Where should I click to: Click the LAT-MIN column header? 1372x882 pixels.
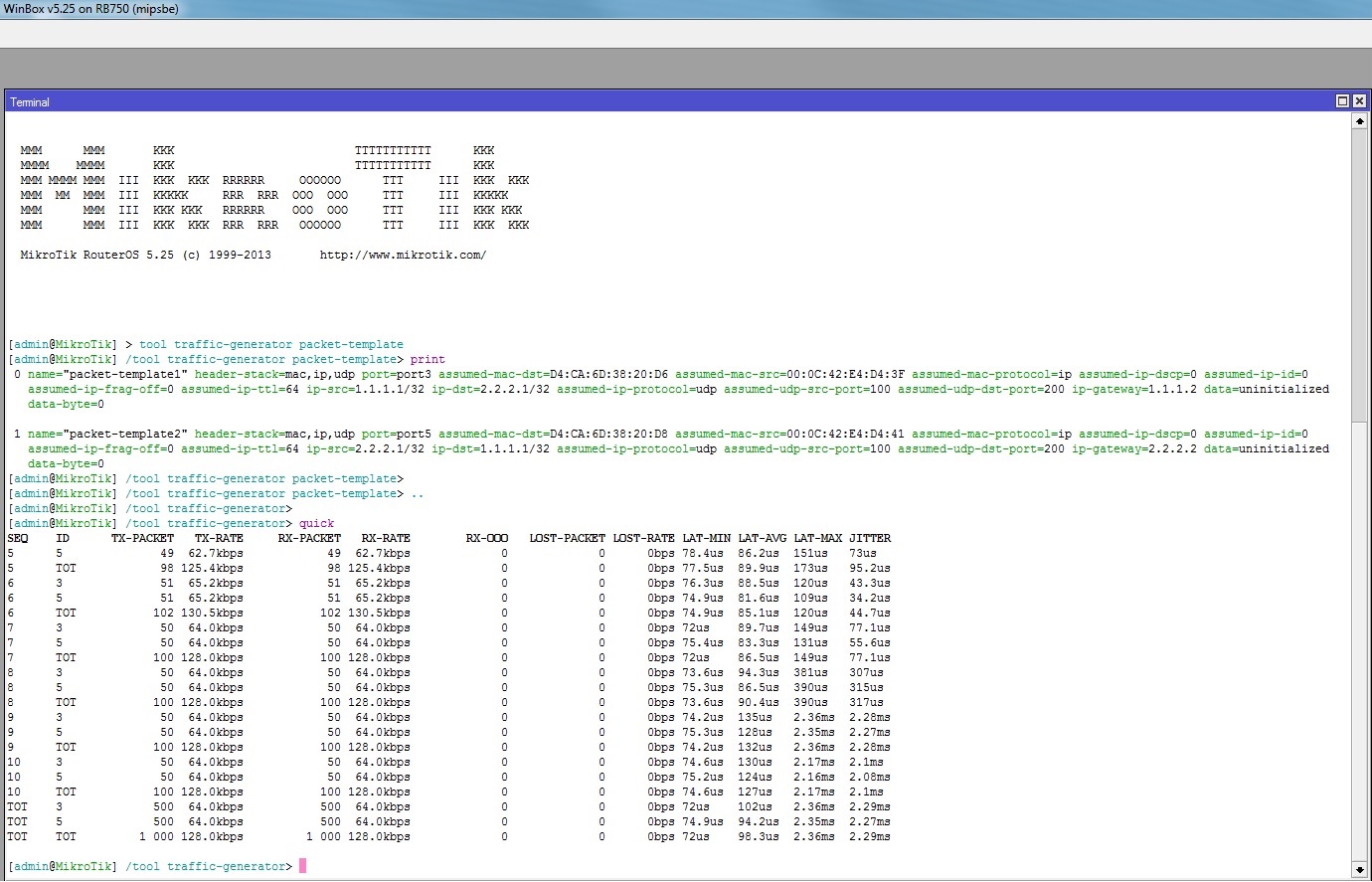(706, 538)
